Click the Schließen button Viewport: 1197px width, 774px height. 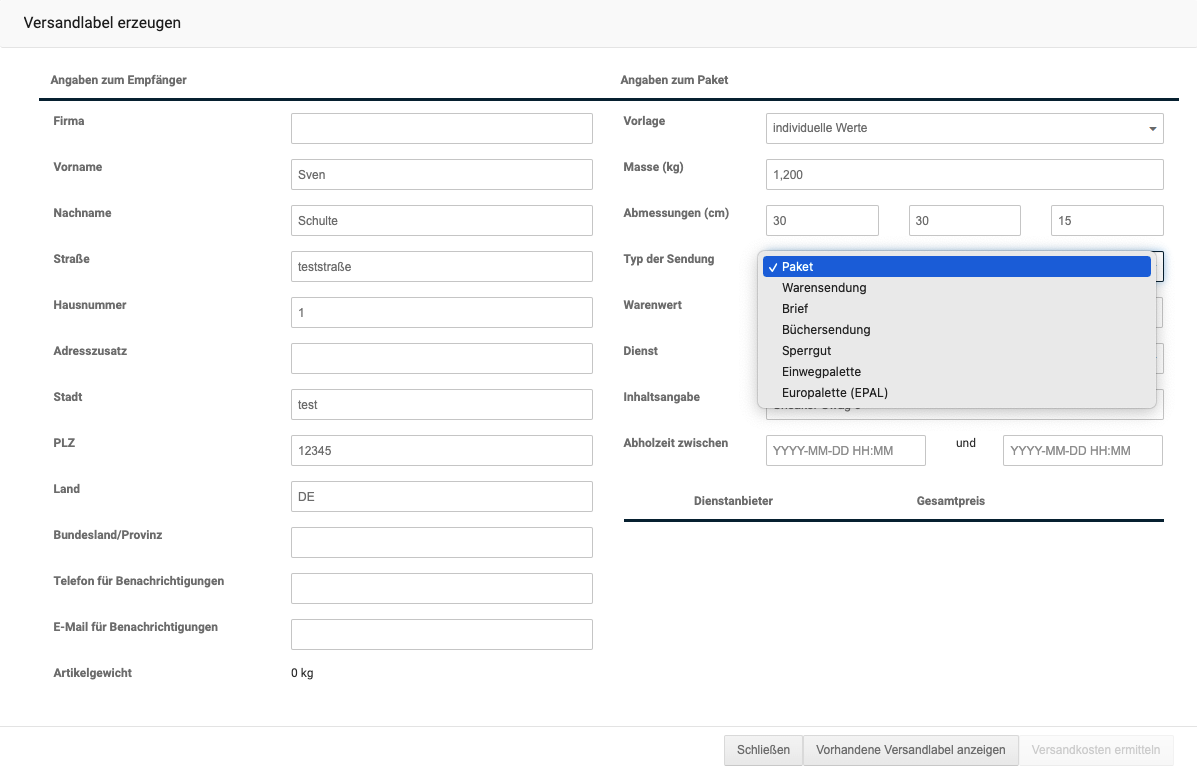(763, 750)
